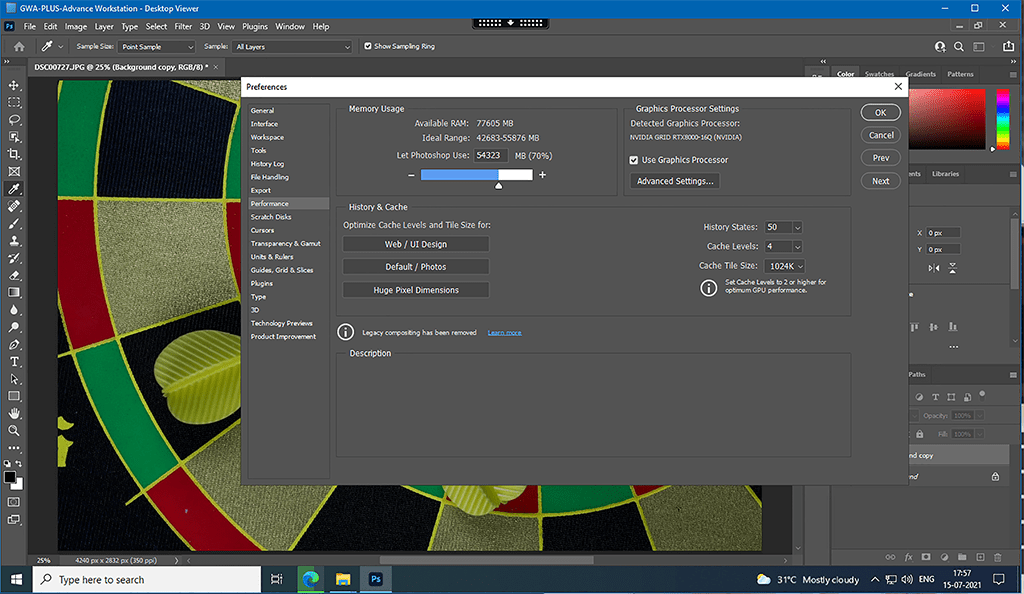The image size is (1024, 594).
Task: Select the Zoom tool in toolbar
Action: coord(14,430)
